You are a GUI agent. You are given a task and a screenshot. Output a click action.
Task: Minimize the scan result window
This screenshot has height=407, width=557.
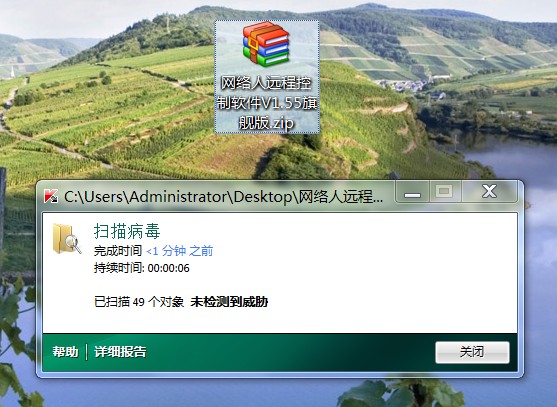(x=412, y=192)
